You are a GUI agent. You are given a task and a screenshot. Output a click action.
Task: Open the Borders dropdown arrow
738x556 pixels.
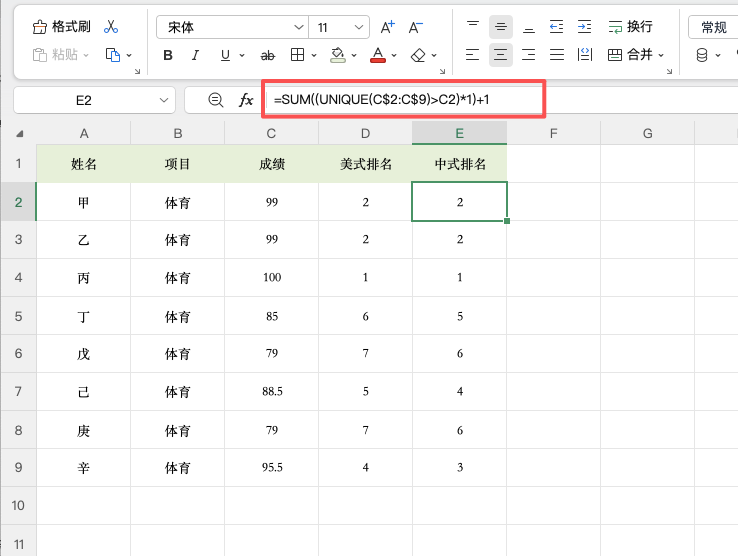[314, 56]
